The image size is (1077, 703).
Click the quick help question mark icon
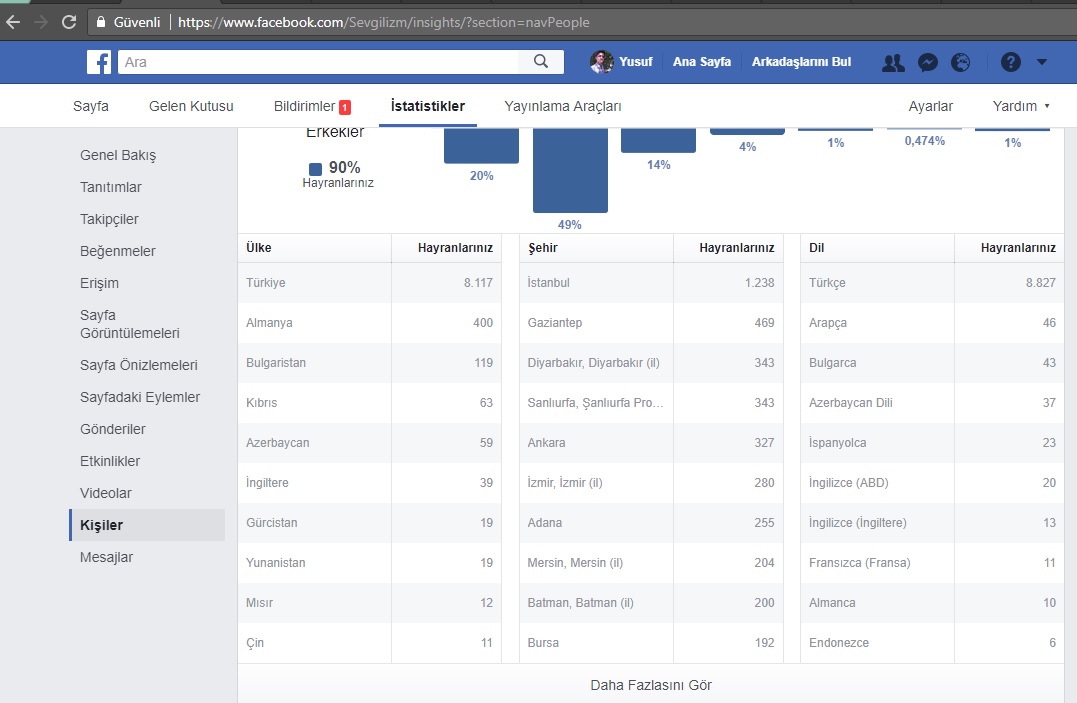click(1010, 63)
